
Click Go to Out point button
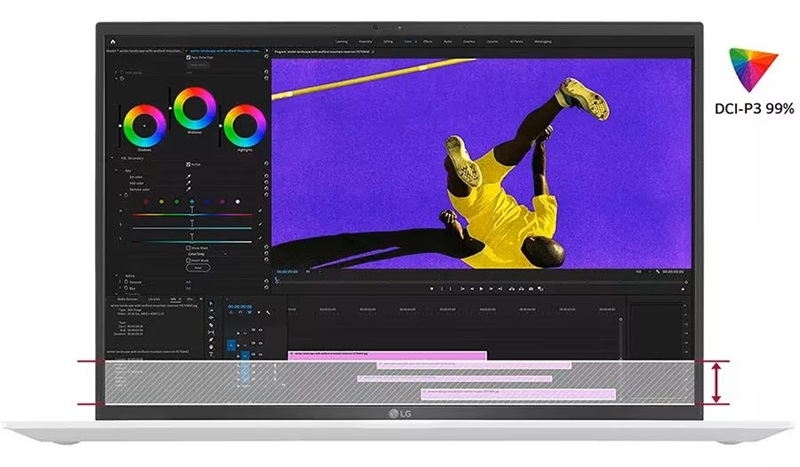click(500, 289)
